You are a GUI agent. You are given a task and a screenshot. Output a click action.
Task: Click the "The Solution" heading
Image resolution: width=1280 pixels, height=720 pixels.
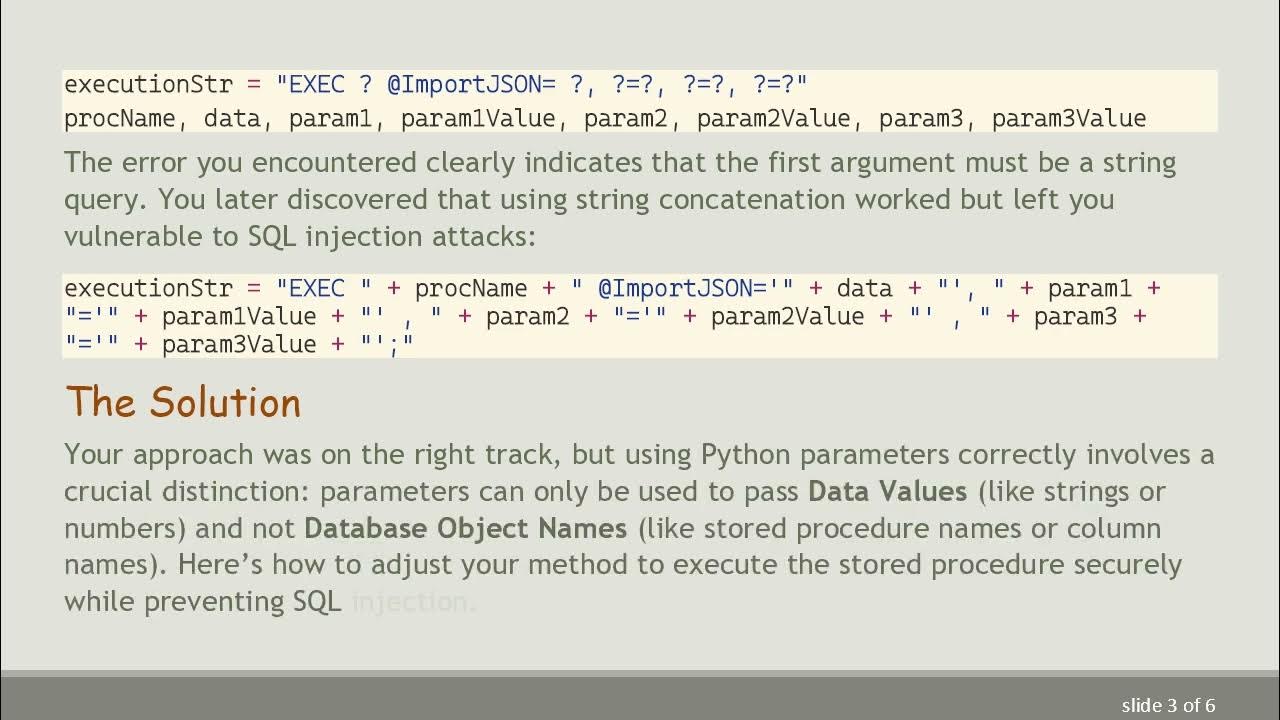click(x=183, y=403)
